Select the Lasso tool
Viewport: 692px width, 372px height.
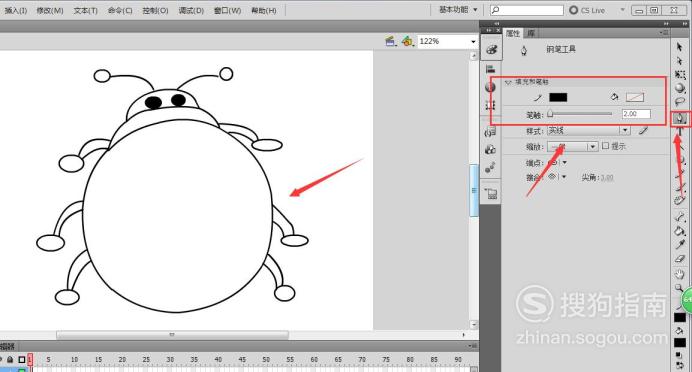click(680, 102)
